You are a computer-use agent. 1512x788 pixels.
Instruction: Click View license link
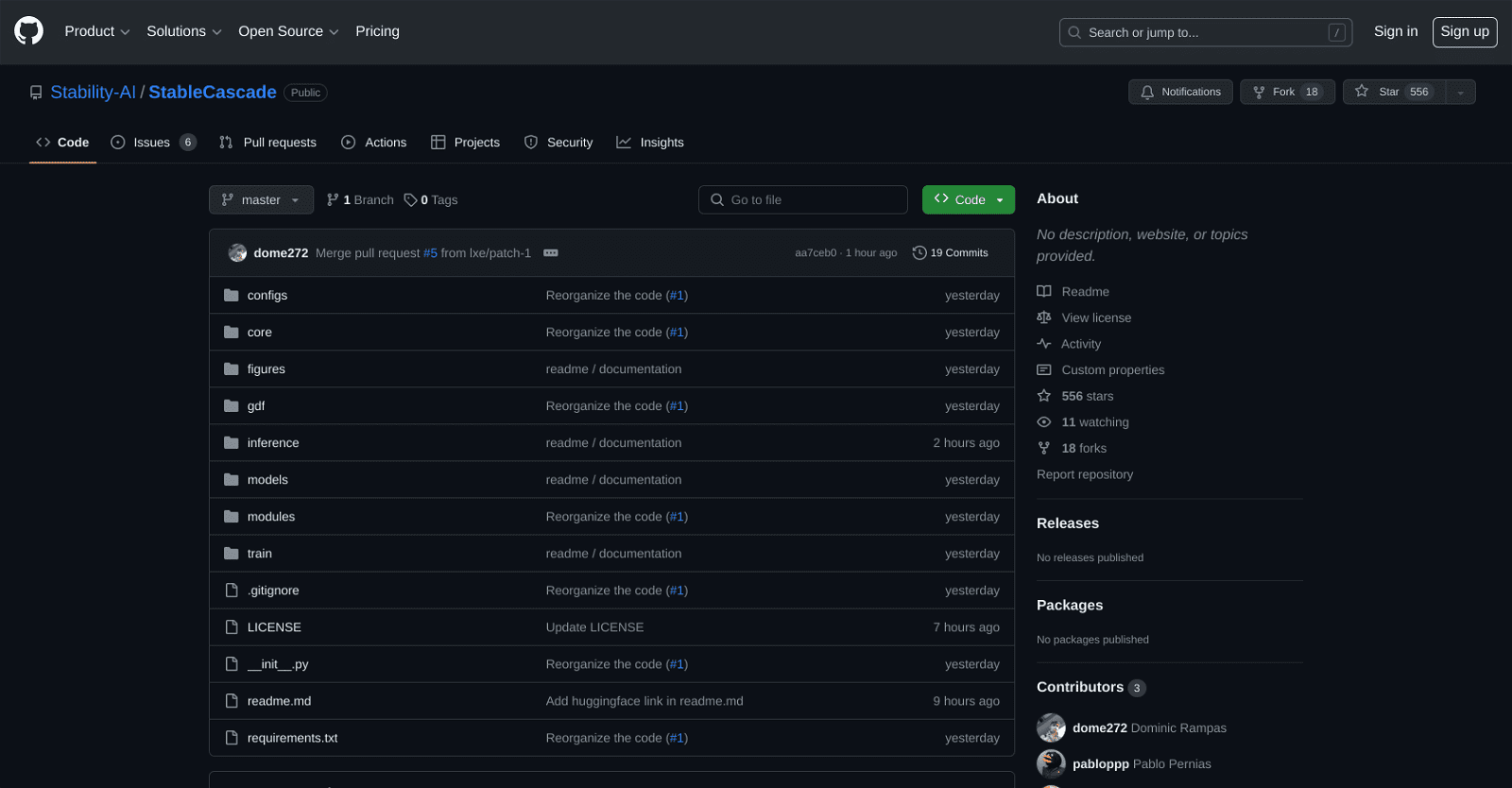(x=1096, y=317)
